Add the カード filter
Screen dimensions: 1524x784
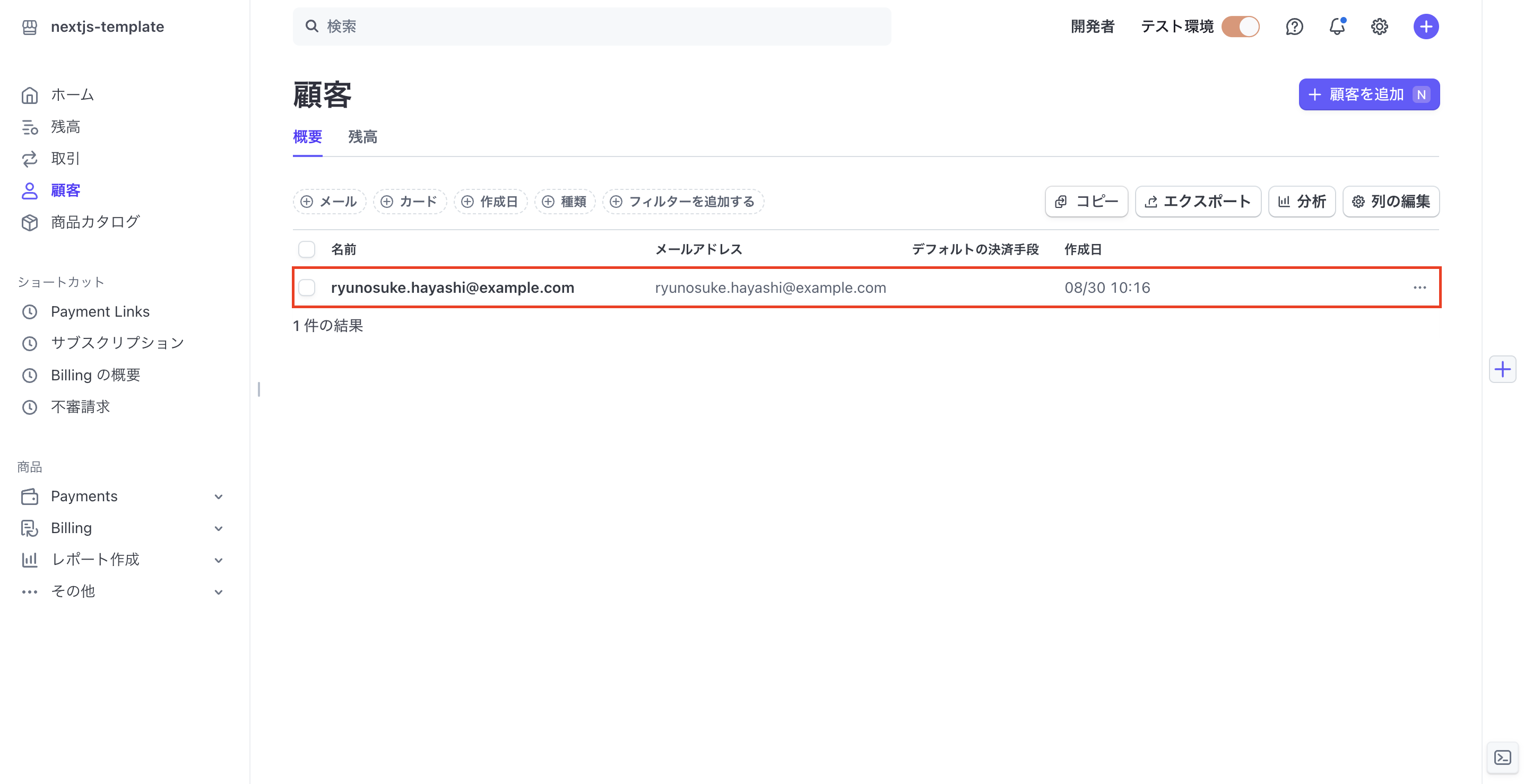point(410,202)
